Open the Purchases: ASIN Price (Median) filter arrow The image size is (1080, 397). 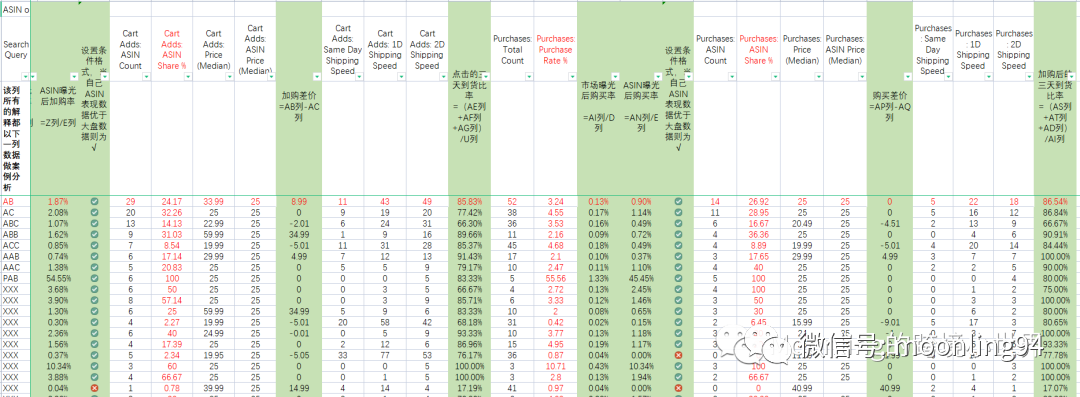(x=861, y=77)
